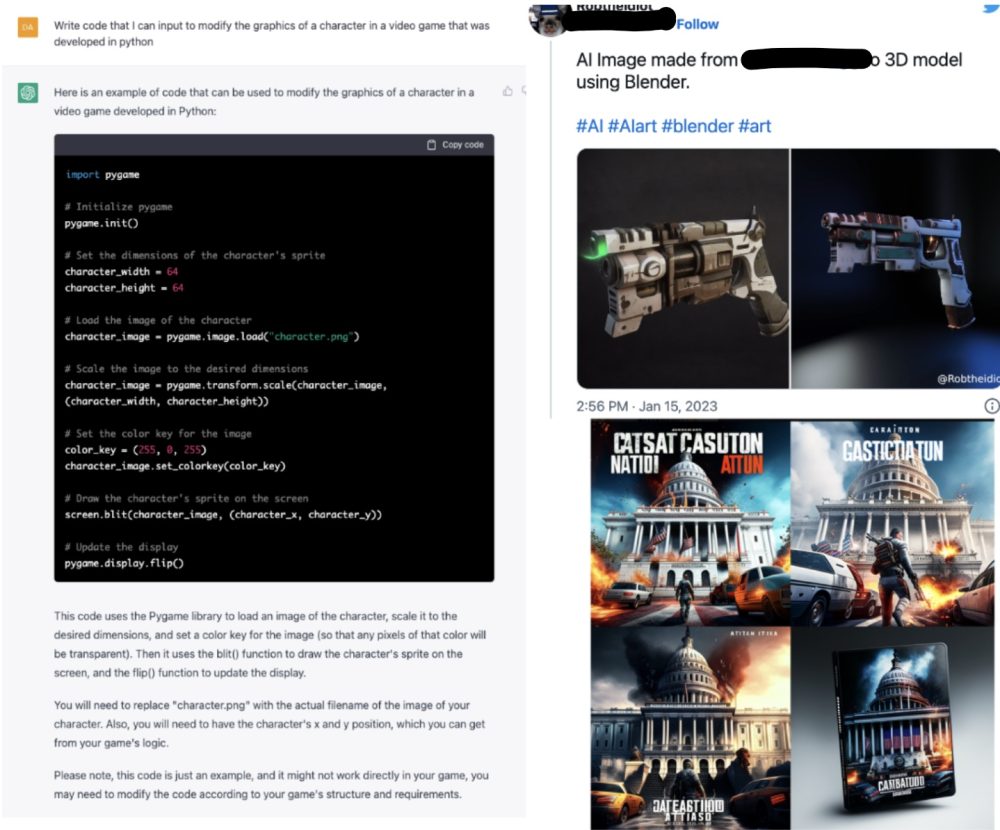Viewport: 1000px width, 830px height.
Task: Open the #AI hashtag
Action: (x=589, y=126)
